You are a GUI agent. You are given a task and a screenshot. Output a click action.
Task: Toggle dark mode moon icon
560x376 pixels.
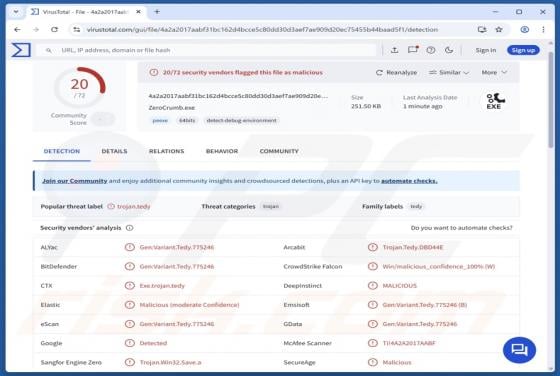pyautogui.click(x=449, y=50)
